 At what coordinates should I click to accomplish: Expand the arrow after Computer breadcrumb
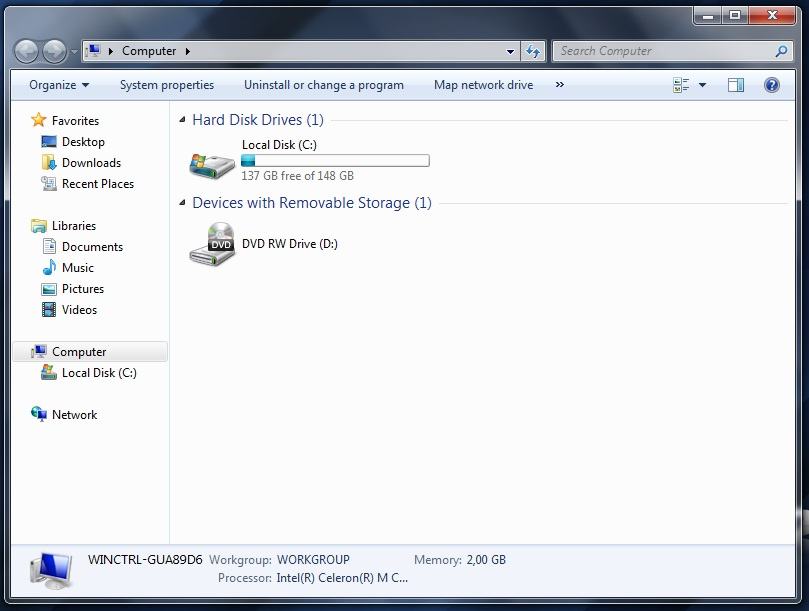188,51
